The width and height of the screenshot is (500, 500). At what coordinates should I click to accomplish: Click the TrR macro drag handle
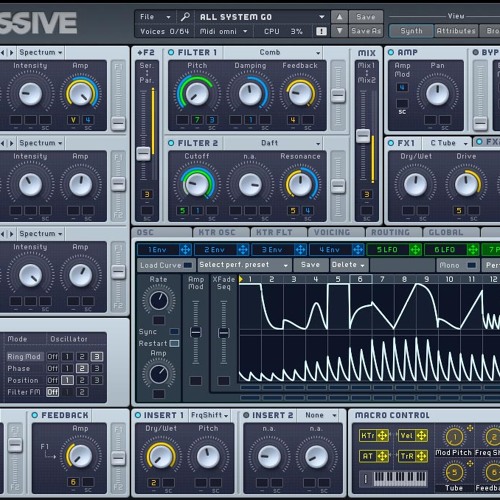pyautogui.click(x=421, y=456)
